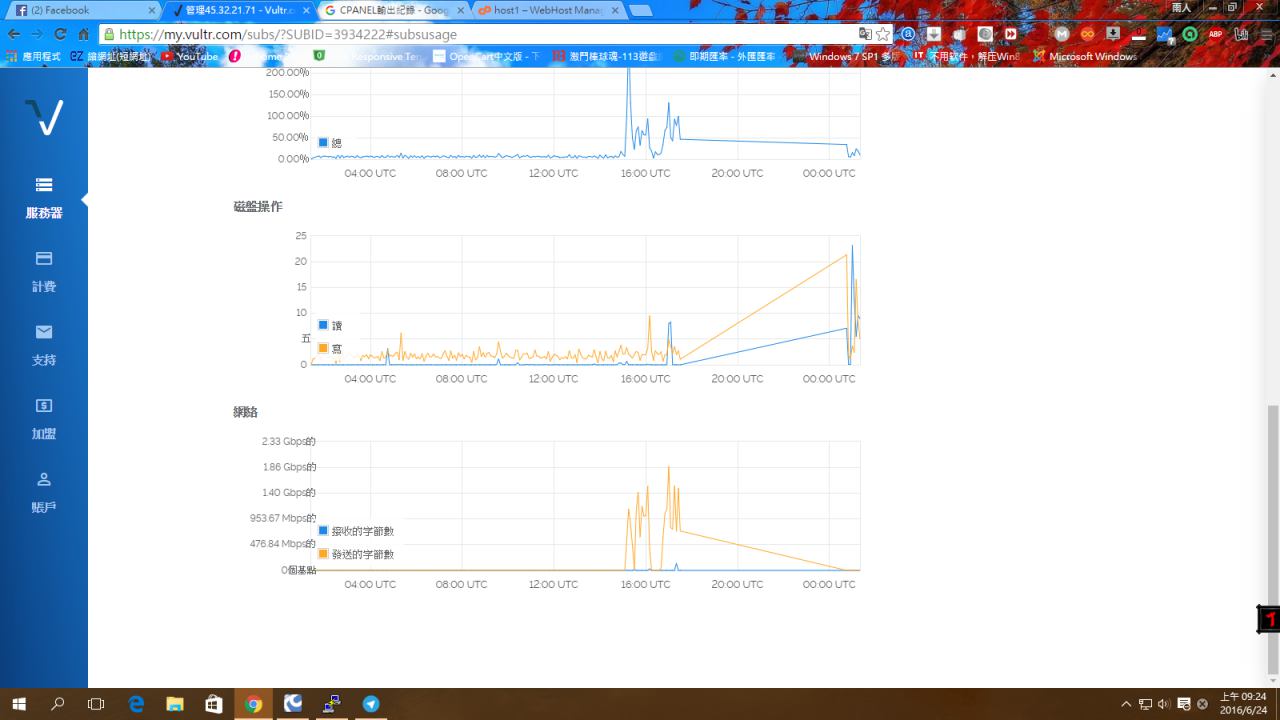Screen dimensions: 1280x720
Task: Open the Windows Start menu
Action: coord(18,704)
